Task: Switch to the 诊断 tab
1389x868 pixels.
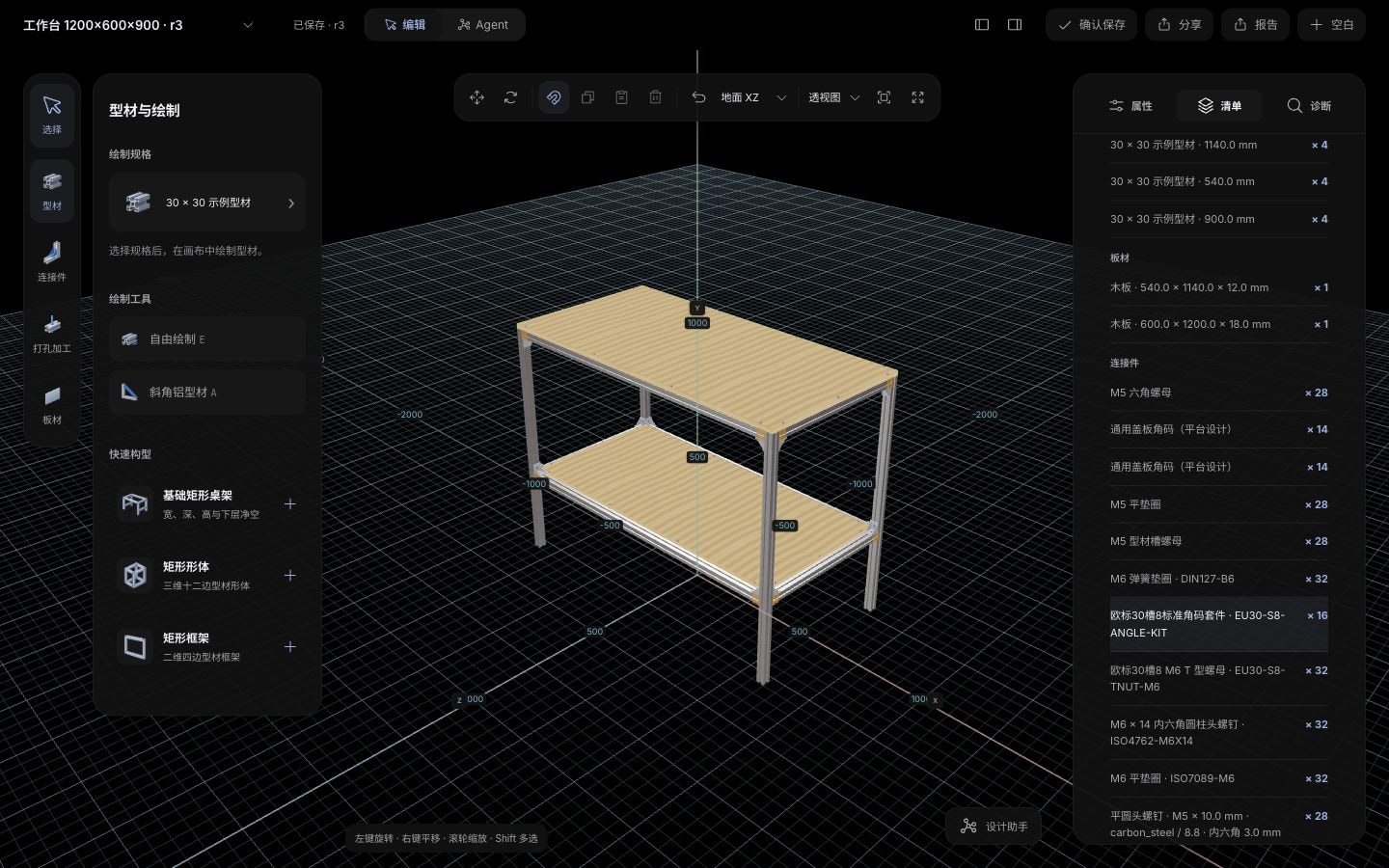Action: (1309, 106)
